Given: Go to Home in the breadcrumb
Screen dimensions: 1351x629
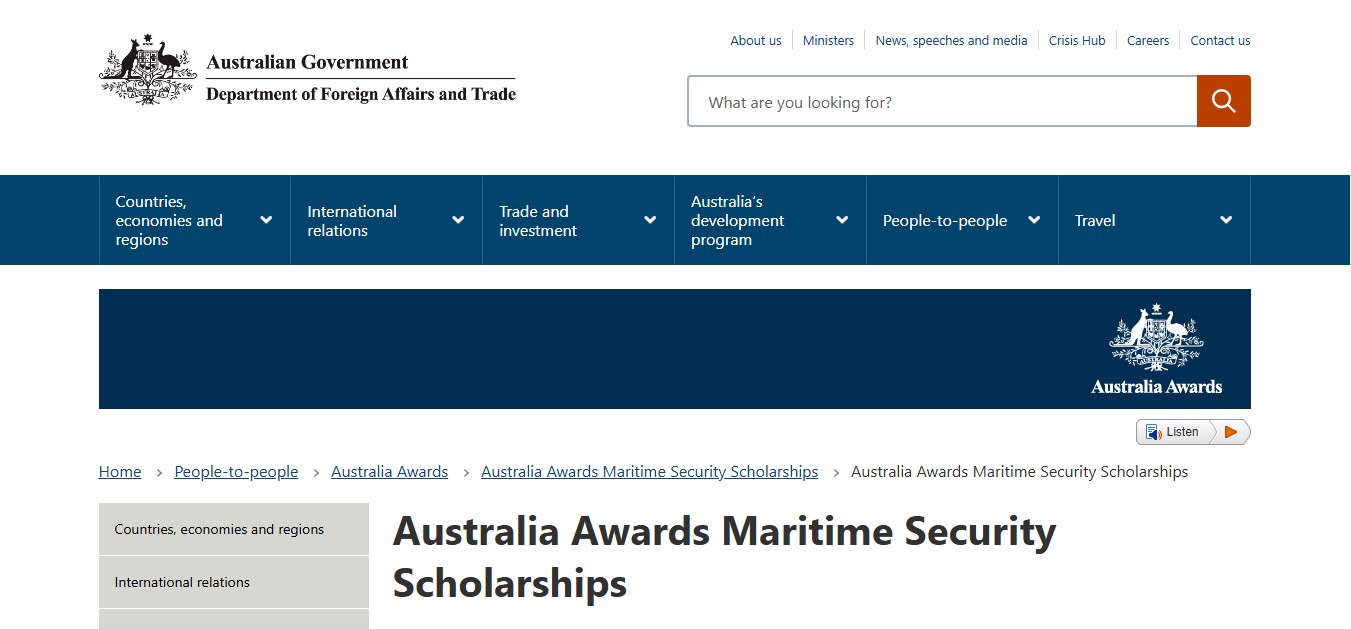Looking at the screenshot, I should tap(120, 472).
